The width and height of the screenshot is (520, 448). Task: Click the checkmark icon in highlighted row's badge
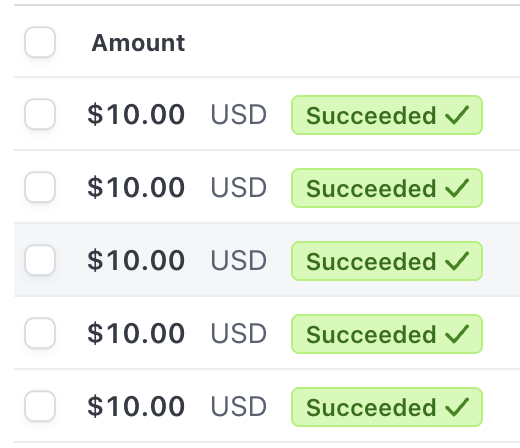coord(457,261)
